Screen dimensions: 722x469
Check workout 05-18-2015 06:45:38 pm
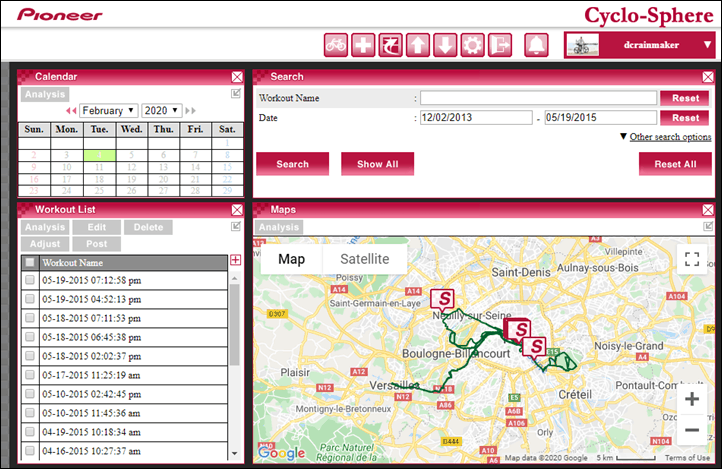[30, 336]
